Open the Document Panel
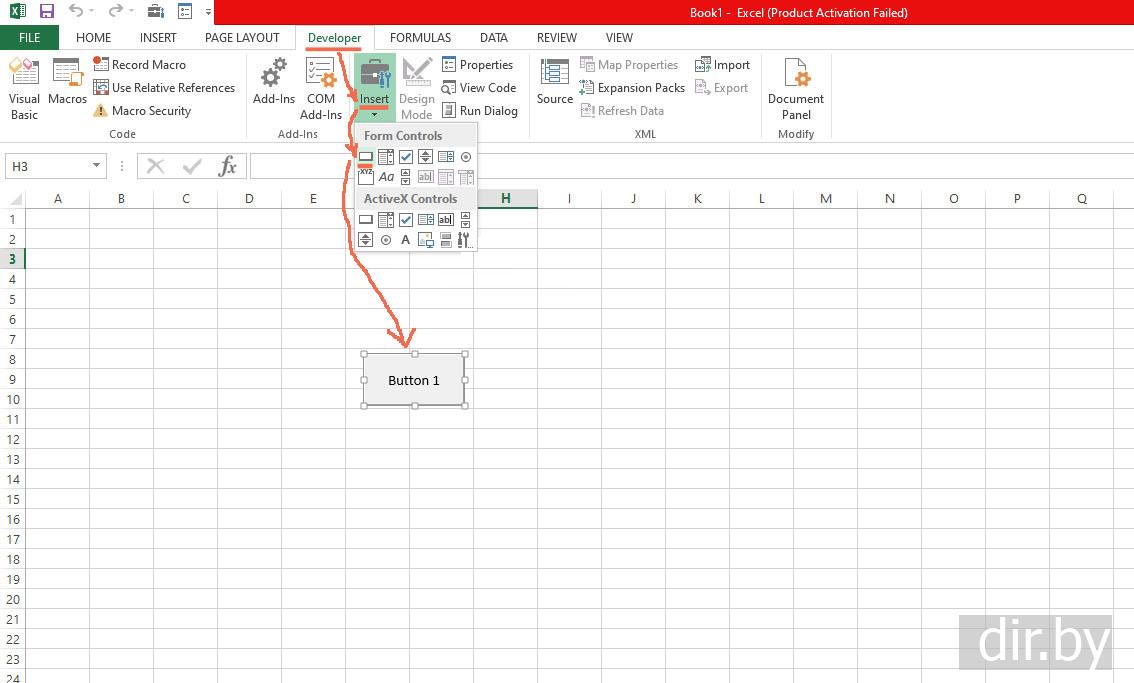 coord(796,88)
